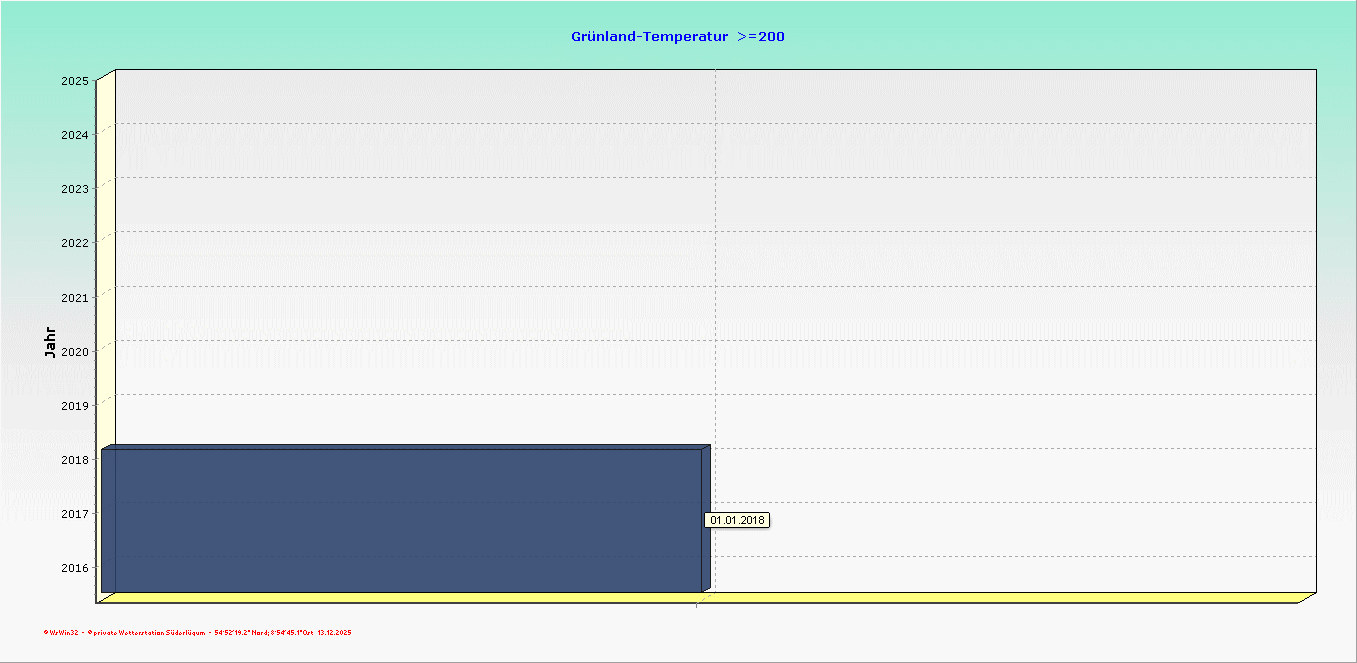Screen dimensions: 1357x663
Task: Click the 01.01.2018 tooltip label
Action: pyautogui.click(x=738, y=520)
